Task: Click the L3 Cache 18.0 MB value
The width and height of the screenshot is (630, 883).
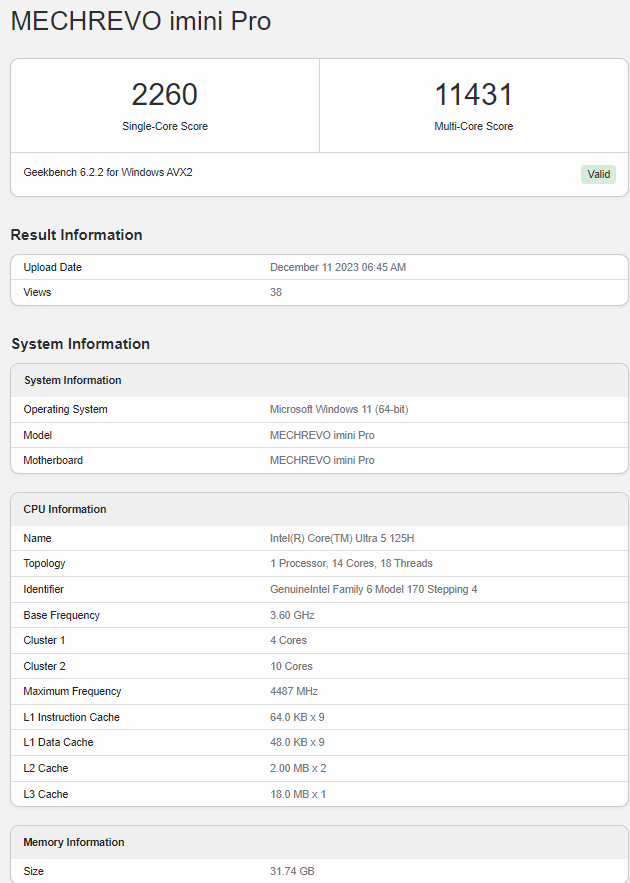Action: (298, 794)
